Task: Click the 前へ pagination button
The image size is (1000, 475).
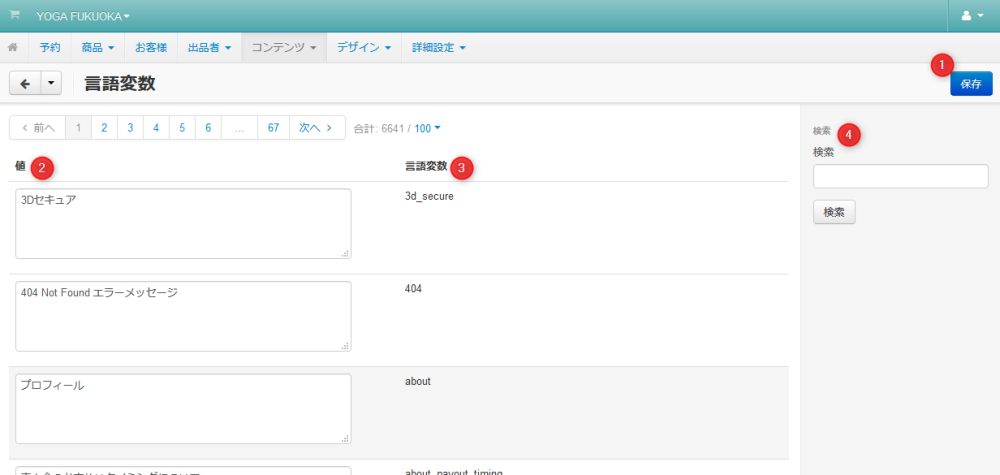Action: (38, 128)
